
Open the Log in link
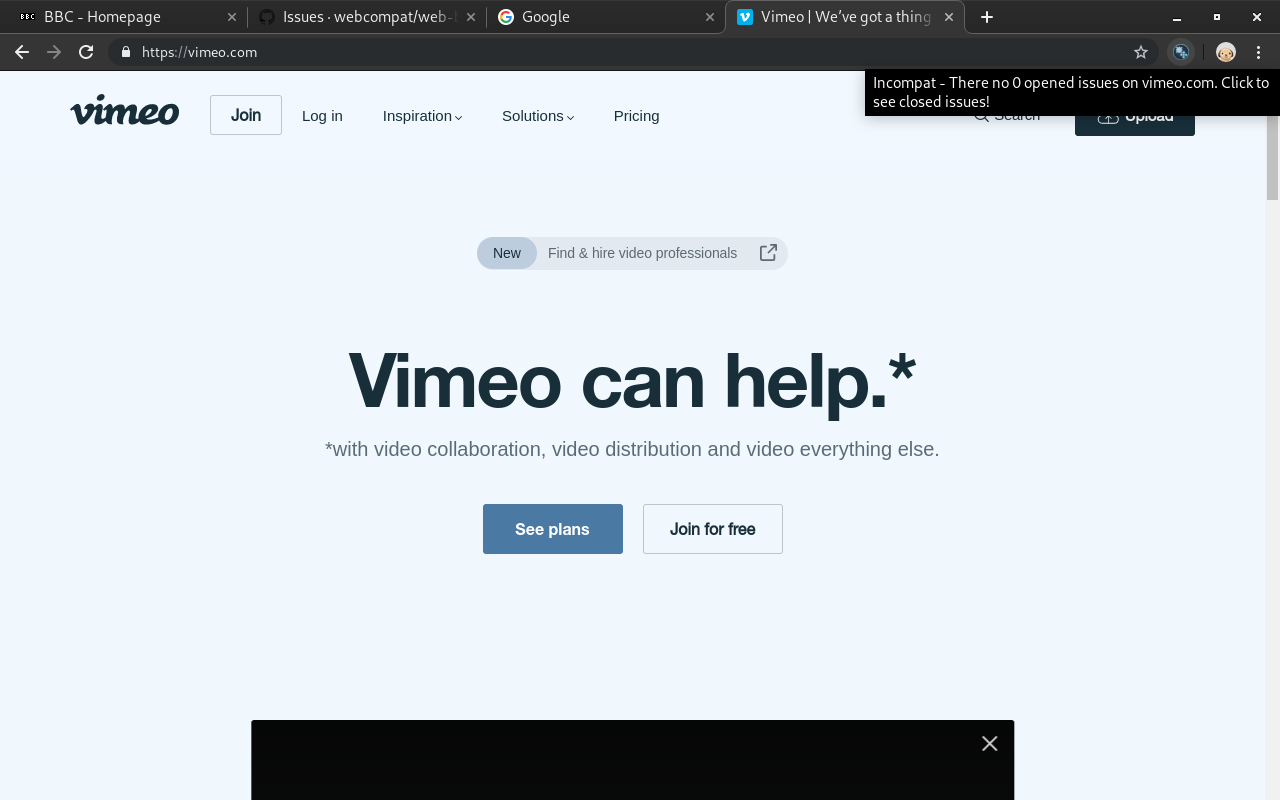pyautogui.click(x=322, y=116)
